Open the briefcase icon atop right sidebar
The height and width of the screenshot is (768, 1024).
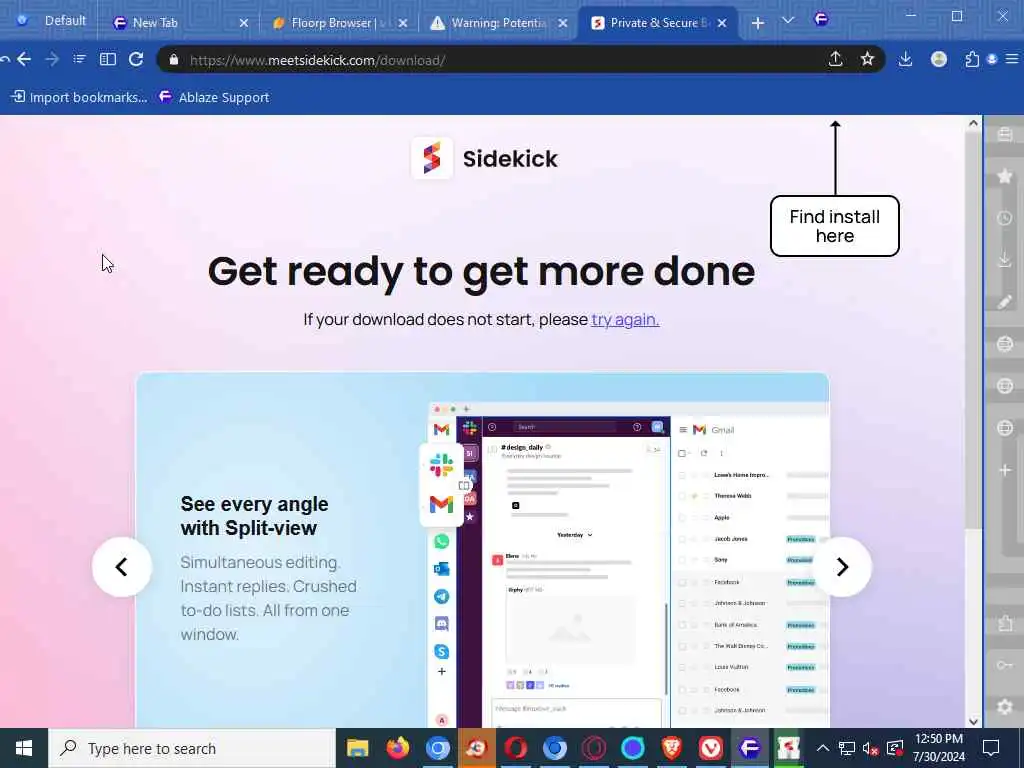click(1005, 134)
